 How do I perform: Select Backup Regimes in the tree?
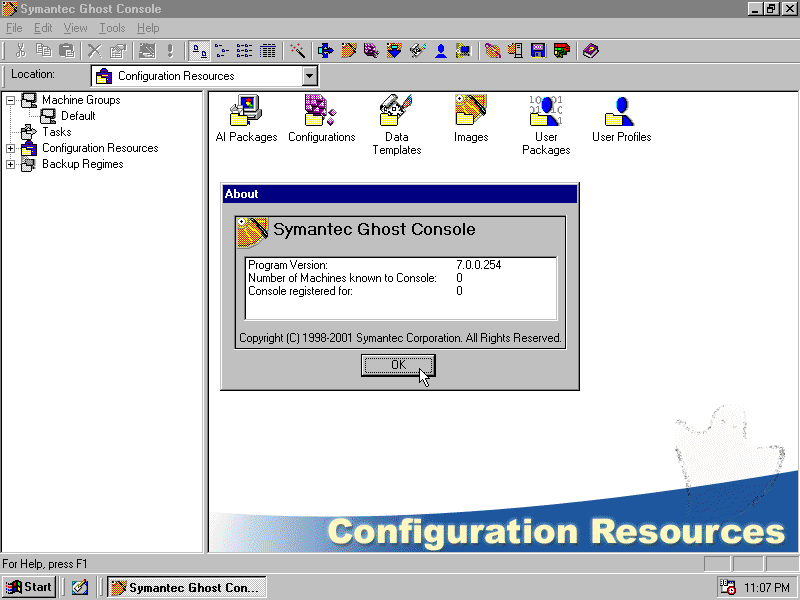[83, 164]
